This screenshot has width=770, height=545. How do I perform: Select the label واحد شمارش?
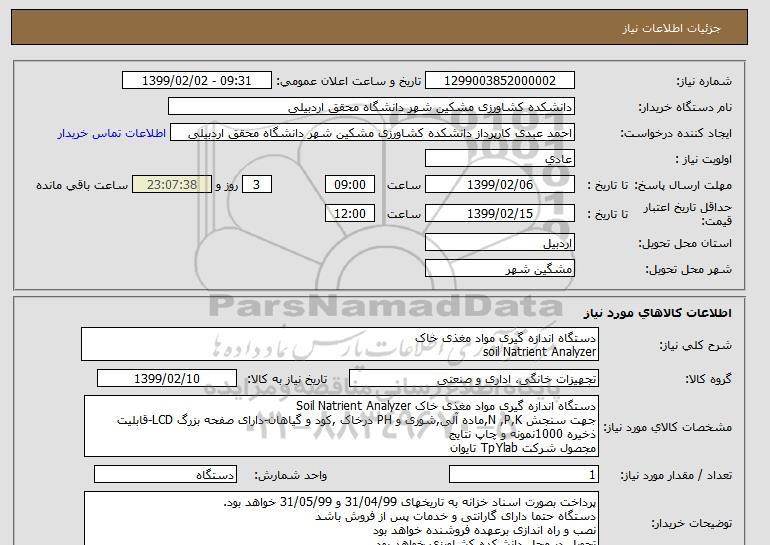291,475
